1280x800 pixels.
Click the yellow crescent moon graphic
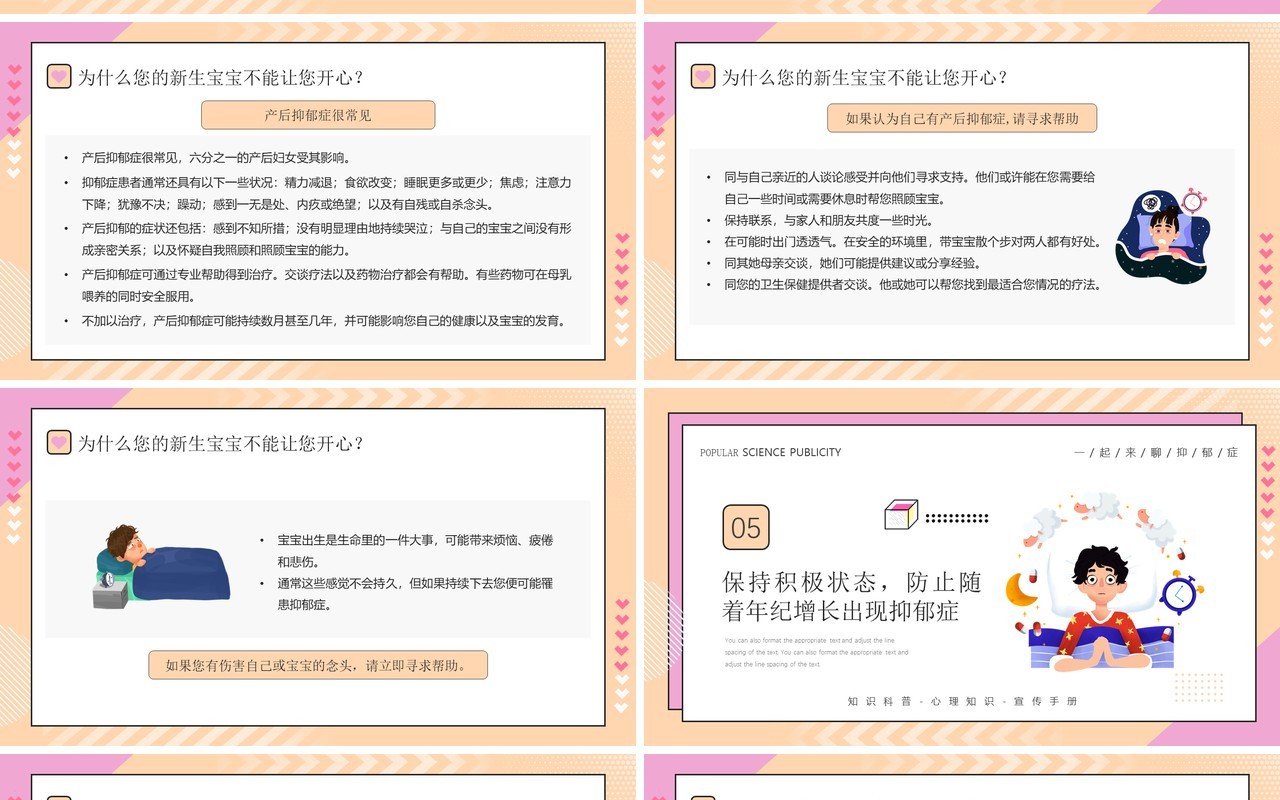click(x=1020, y=589)
